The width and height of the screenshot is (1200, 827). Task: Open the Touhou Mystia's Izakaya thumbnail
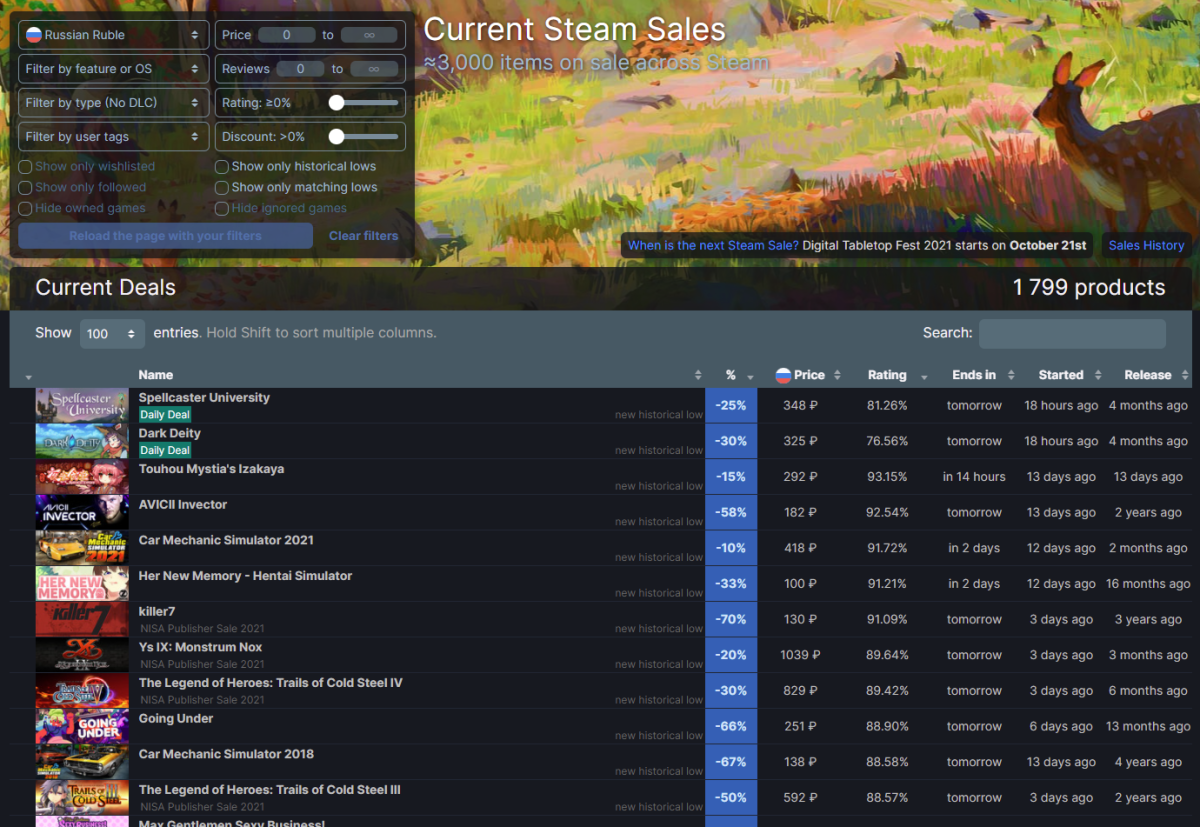coord(82,477)
